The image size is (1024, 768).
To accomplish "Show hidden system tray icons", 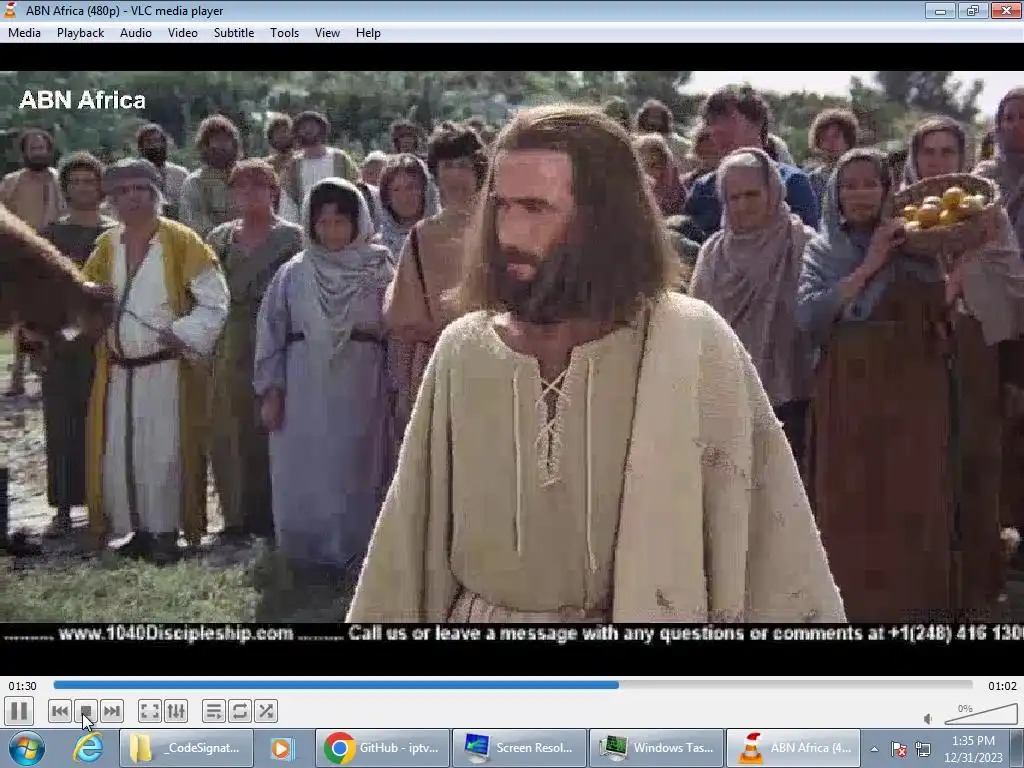I will point(874,749).
